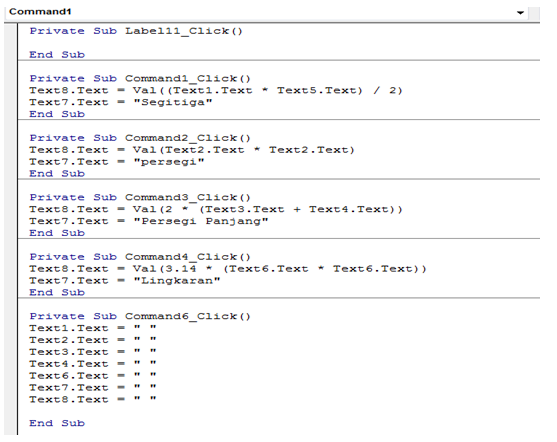Click the line 'Private Sub Label11_Click()'
Screen dimensions: 557x442
point(136,31)
